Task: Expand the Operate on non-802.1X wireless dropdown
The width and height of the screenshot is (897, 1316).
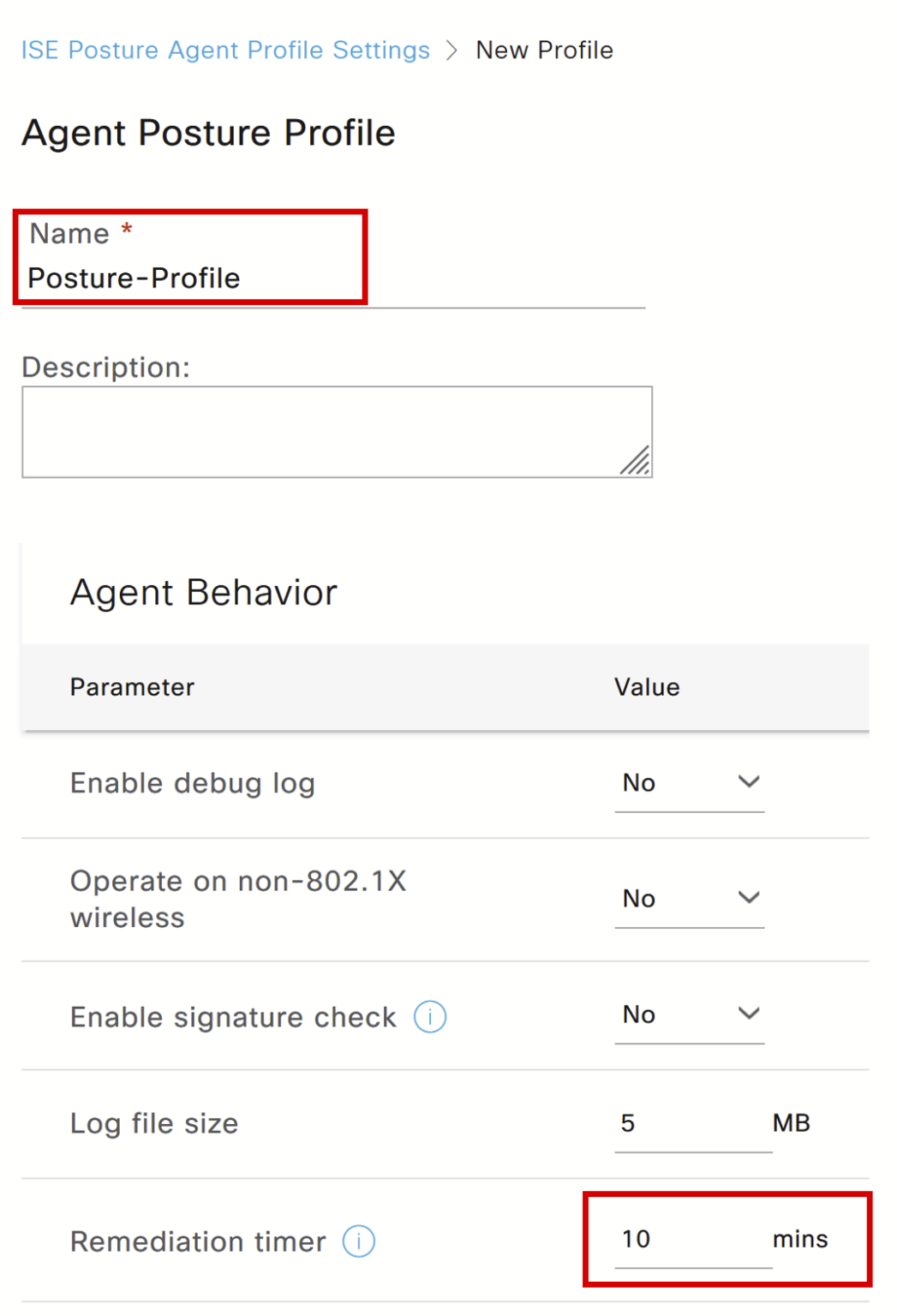Action: tap(690, 899)
